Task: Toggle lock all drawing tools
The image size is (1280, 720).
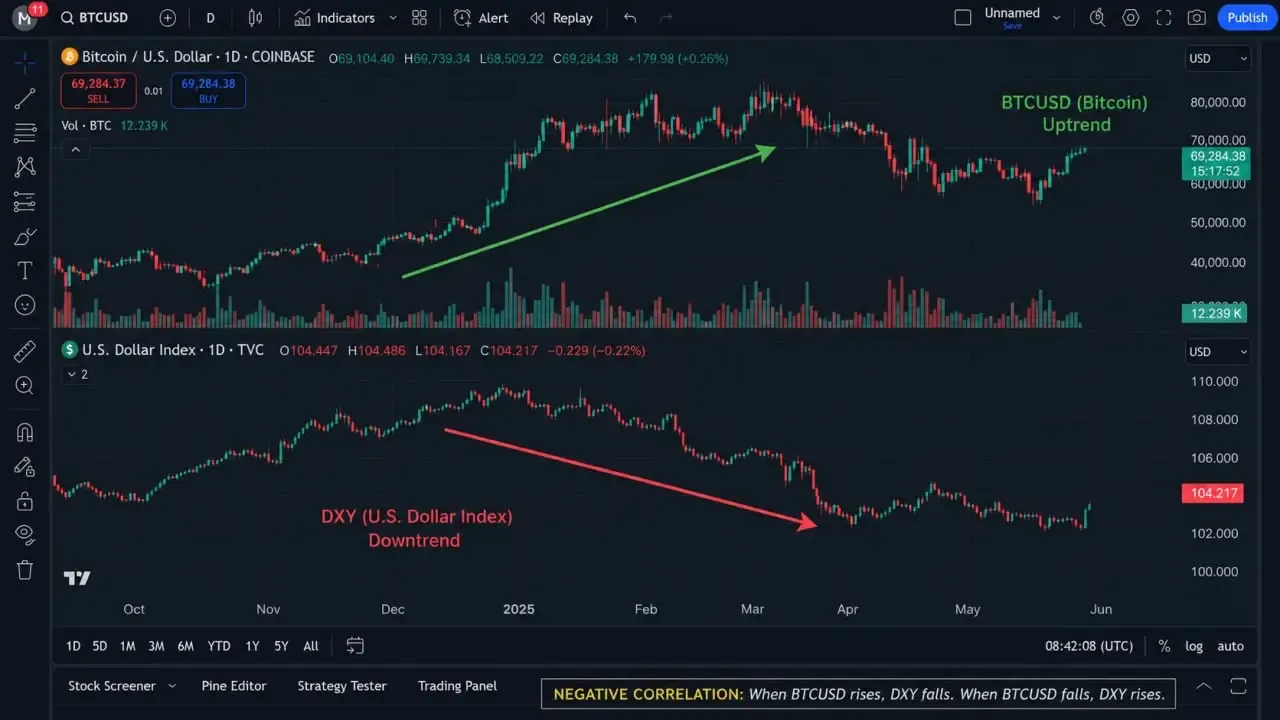Action: (x=25, y=500)
